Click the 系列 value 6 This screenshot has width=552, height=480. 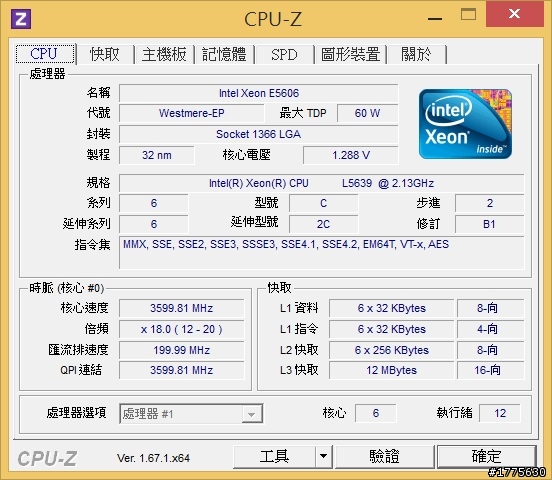(x=154, y=203)
